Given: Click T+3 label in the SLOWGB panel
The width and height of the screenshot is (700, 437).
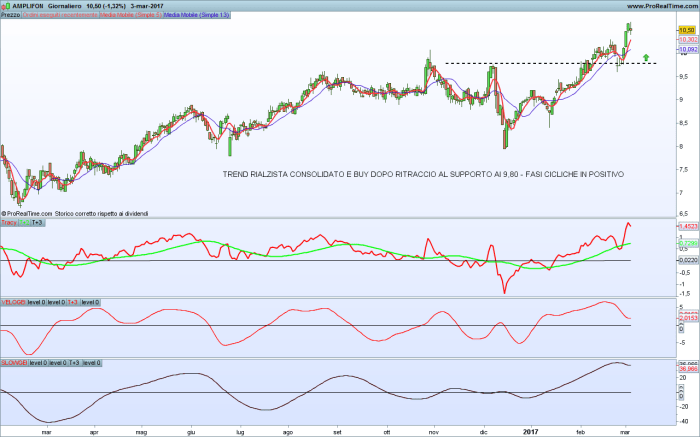Looking at the screenshot, I should click(x=72, y=362).
